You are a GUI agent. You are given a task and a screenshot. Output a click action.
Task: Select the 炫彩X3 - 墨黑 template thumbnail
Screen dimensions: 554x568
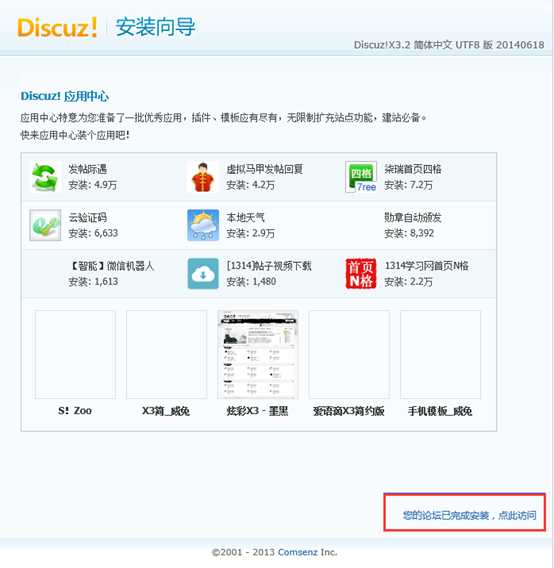tap(258, 354)
